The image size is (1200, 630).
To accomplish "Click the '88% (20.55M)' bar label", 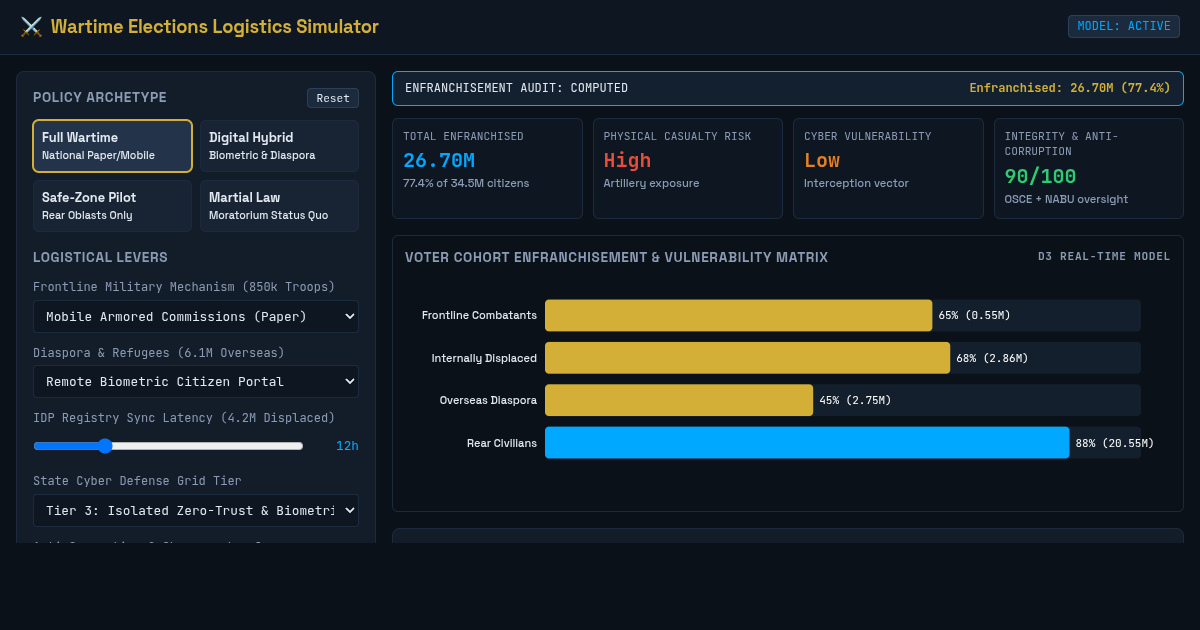I will tap(1115, 443).
